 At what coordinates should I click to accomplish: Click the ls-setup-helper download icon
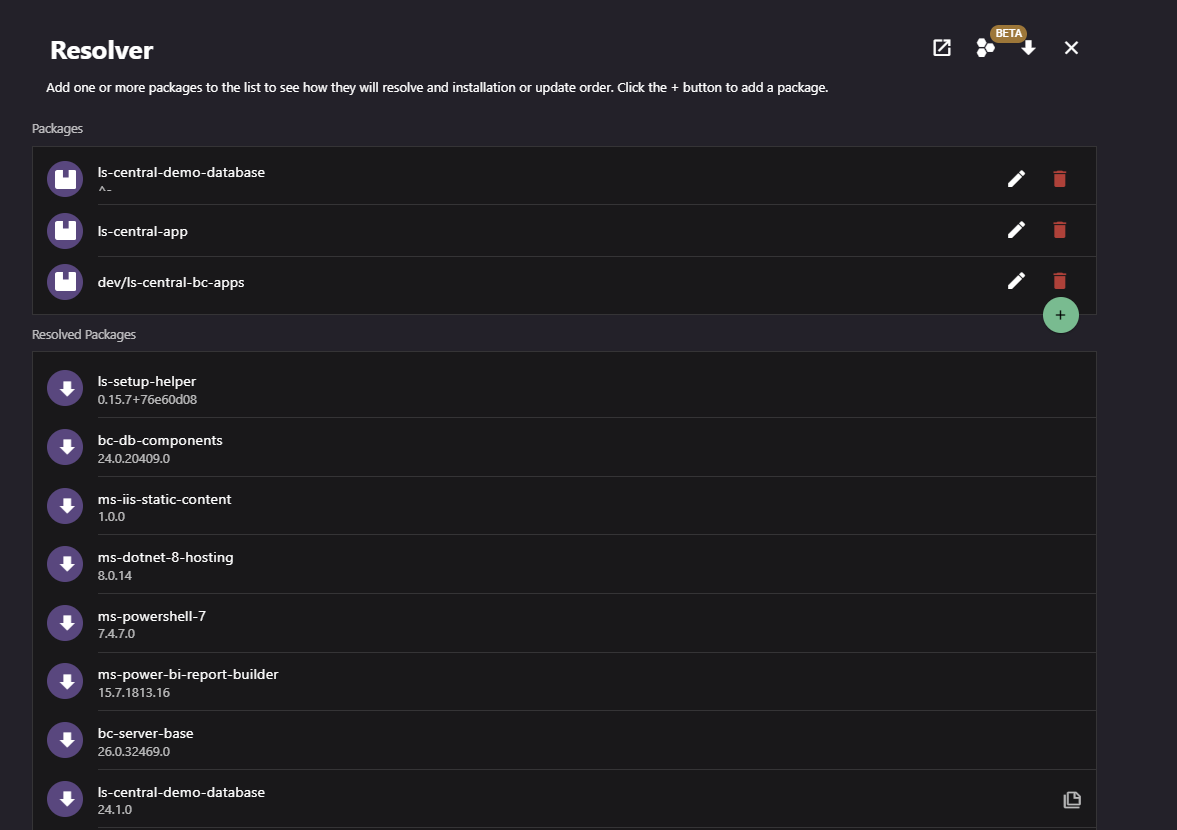tap(65, 388)
